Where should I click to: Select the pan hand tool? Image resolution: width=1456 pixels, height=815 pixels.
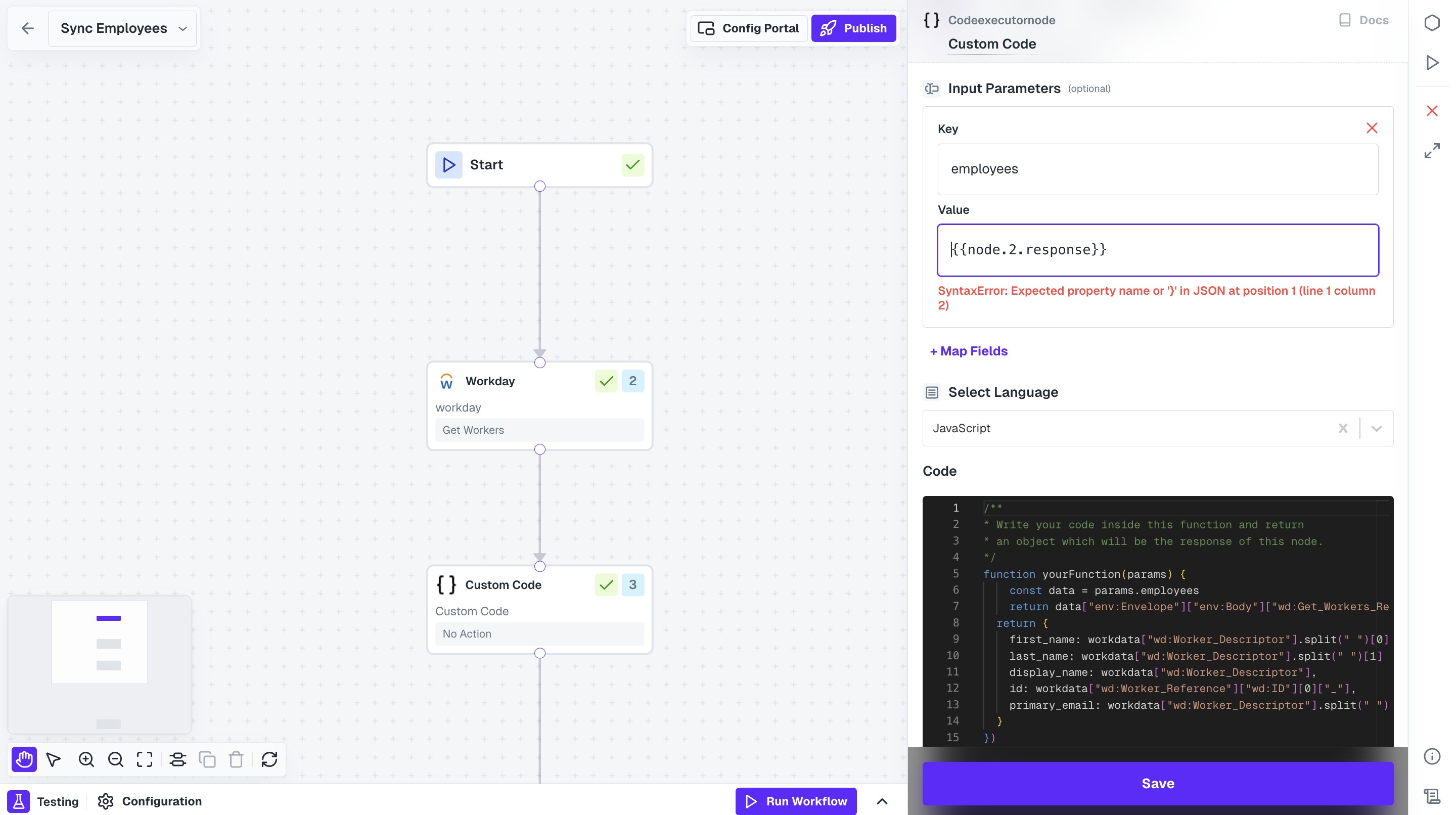coord(24,759)
